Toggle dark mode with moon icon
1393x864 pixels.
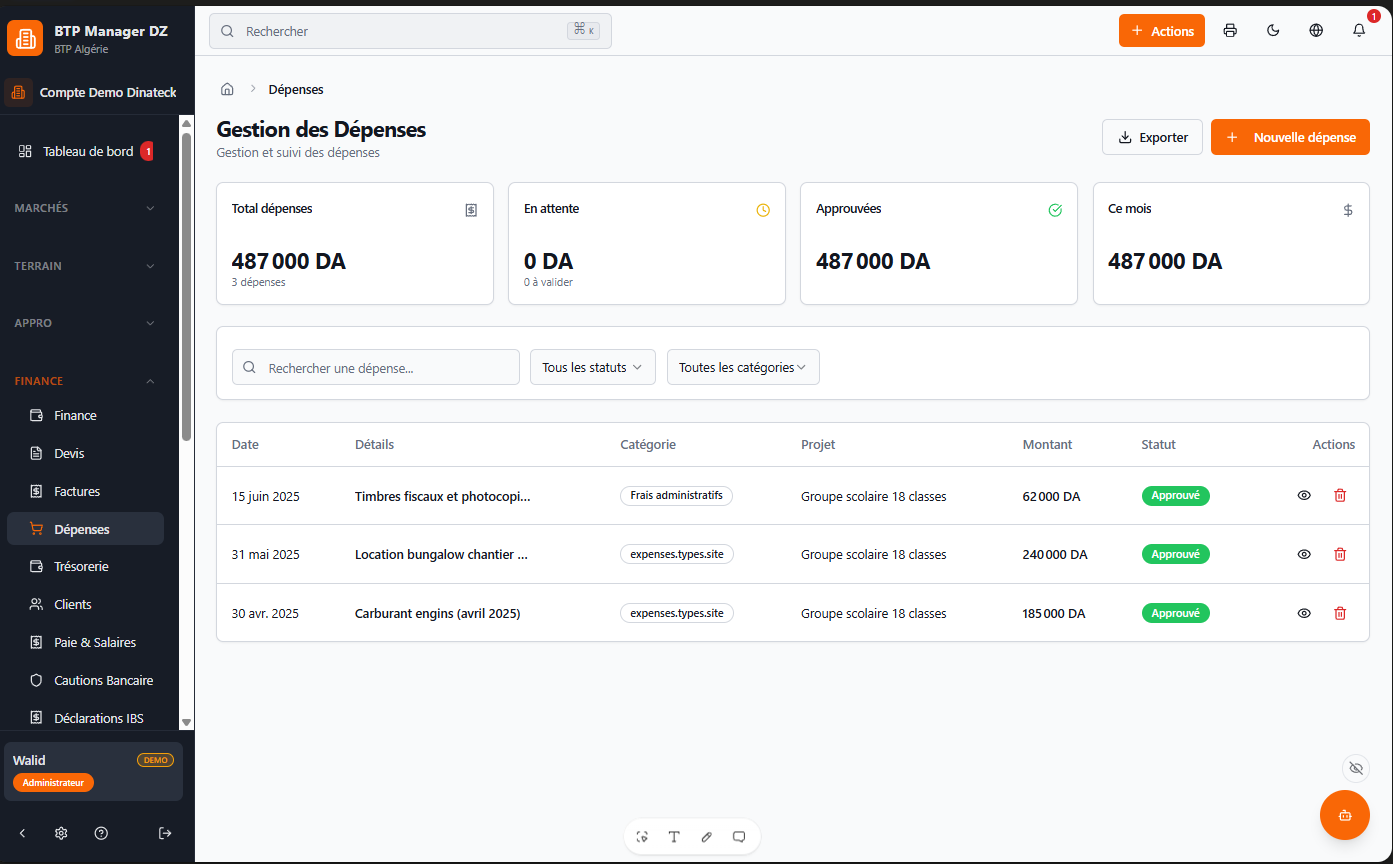(1273, 31)
